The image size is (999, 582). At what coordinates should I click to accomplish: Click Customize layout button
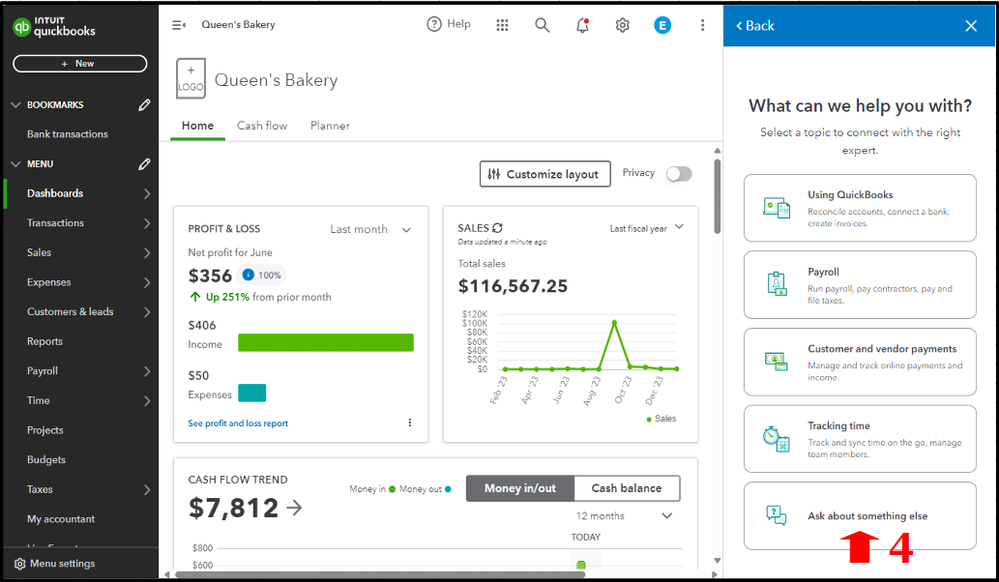(x=545, y=174)
